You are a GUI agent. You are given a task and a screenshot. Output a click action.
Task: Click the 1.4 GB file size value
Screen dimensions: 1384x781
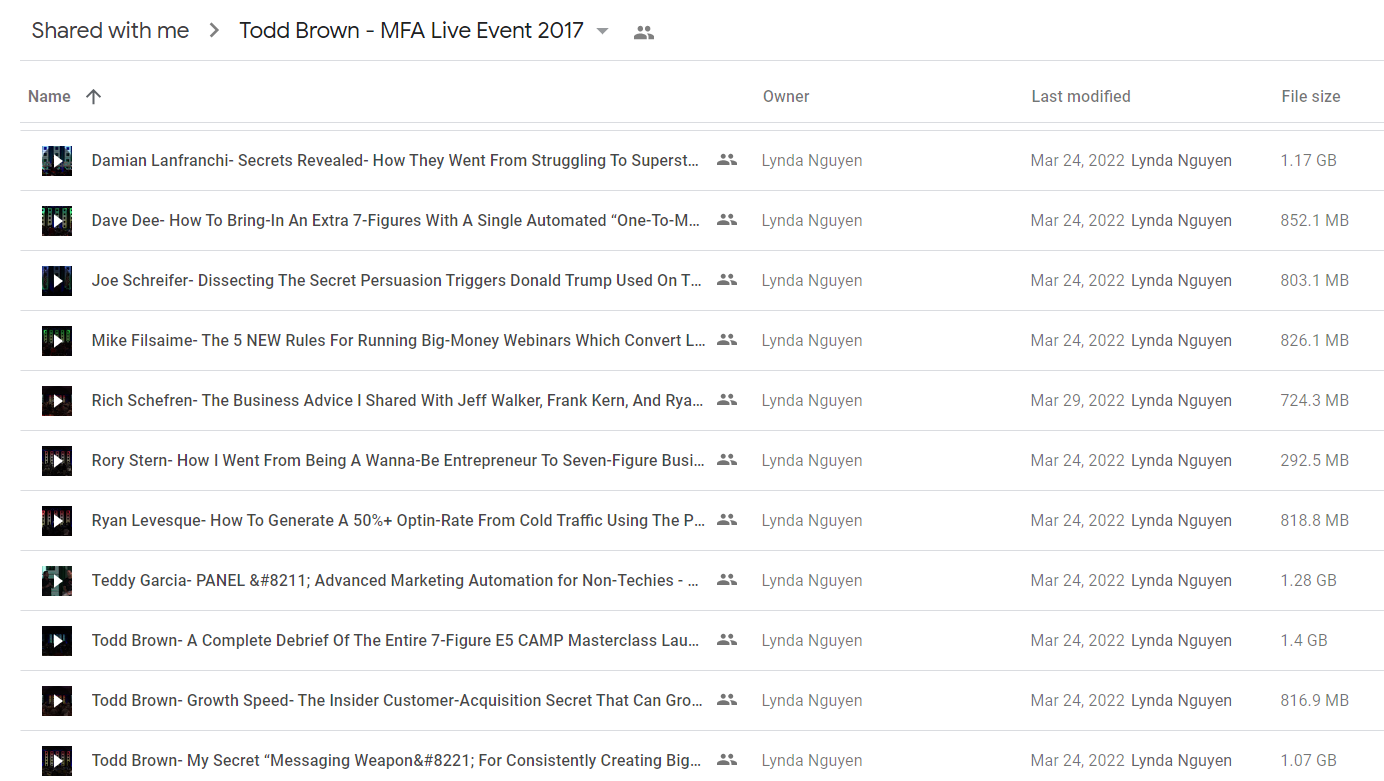tap(1304, 640)
